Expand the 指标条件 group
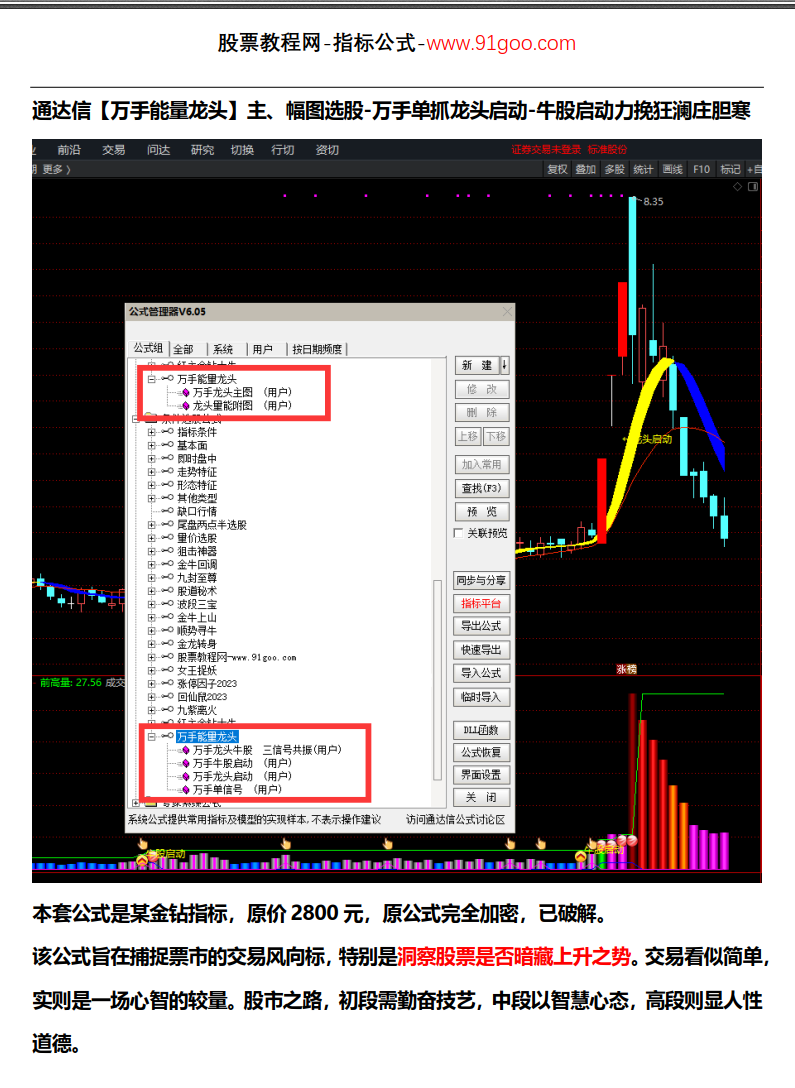 pyautogui.click(x=151, y=432)
